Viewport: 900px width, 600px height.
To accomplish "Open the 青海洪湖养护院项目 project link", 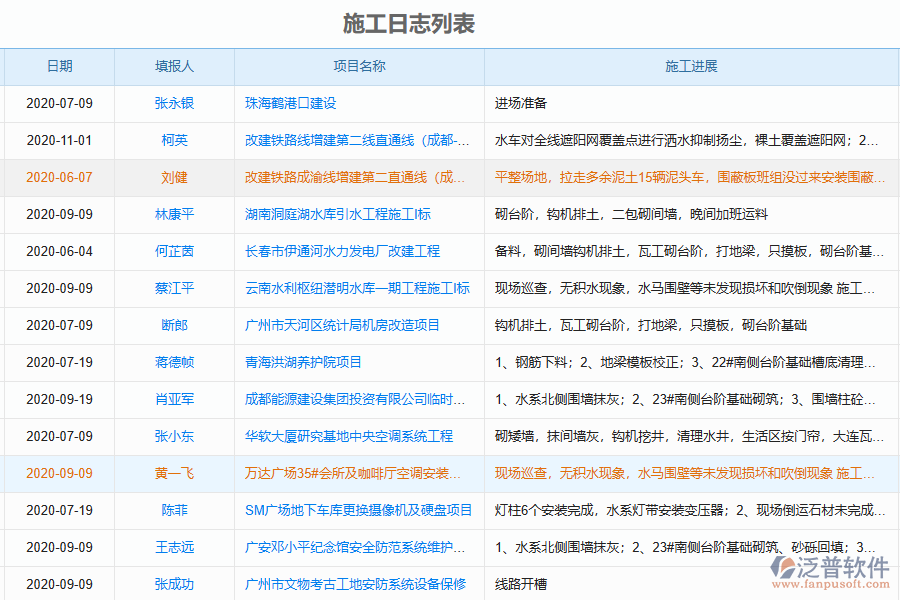I will [305, 362].
